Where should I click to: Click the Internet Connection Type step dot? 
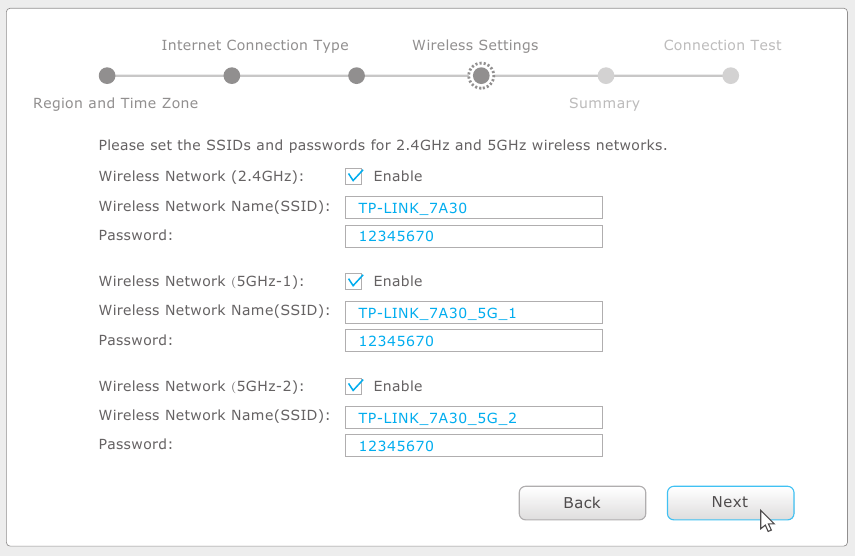232,75
